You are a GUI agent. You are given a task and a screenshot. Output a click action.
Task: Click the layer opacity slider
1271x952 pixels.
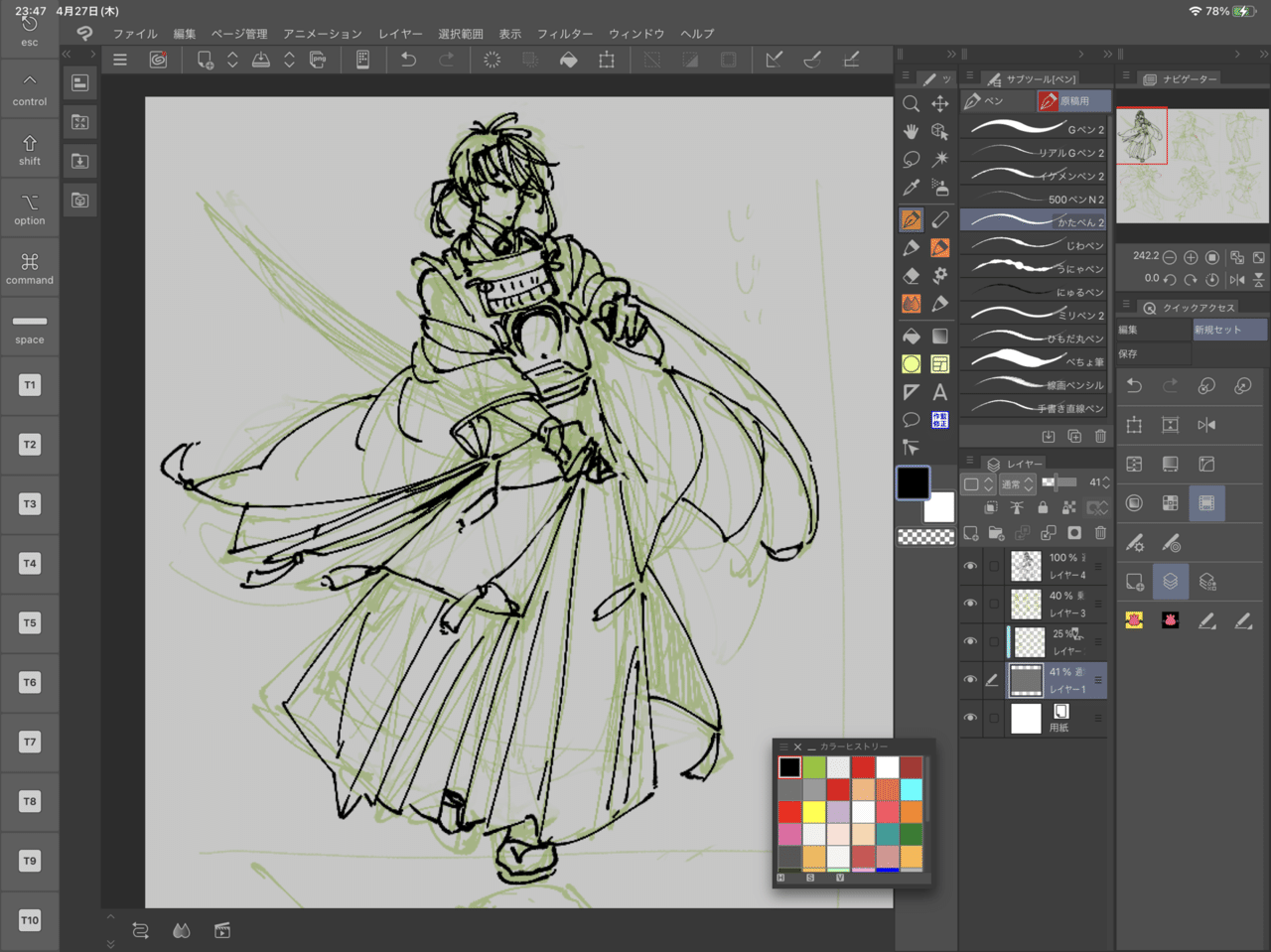point(1059,482)
